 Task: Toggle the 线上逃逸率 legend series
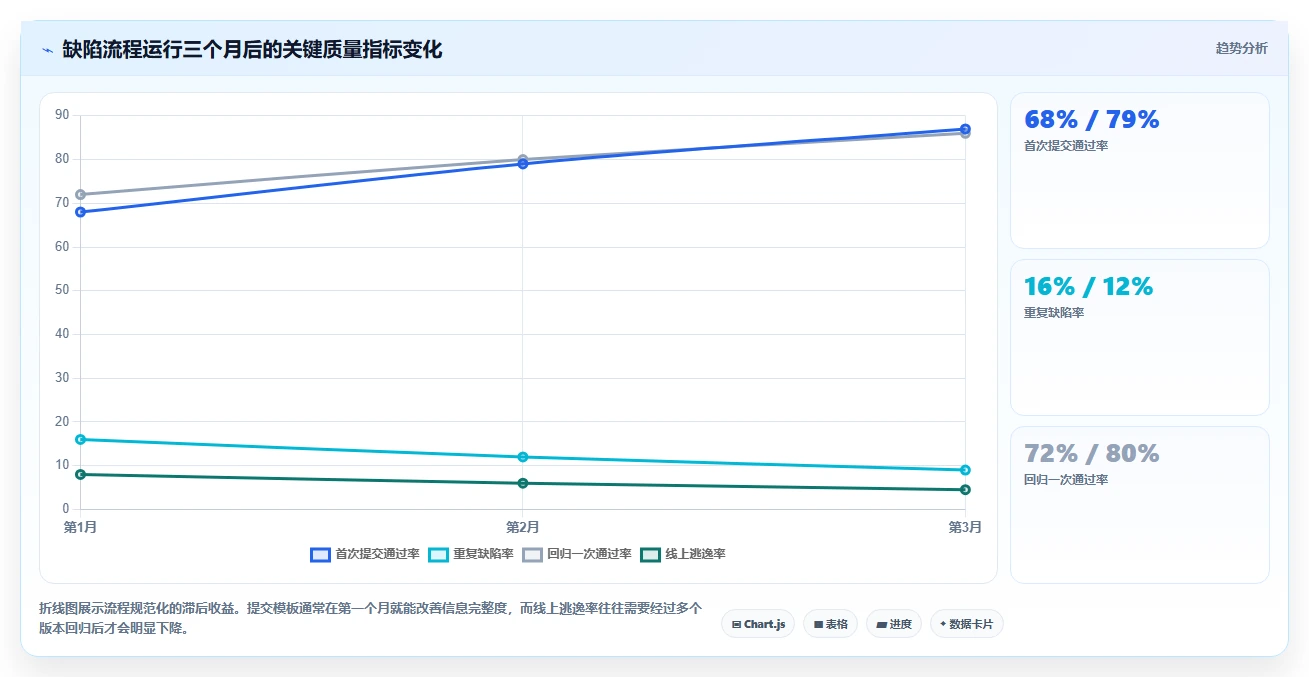(x=683, y=554)
